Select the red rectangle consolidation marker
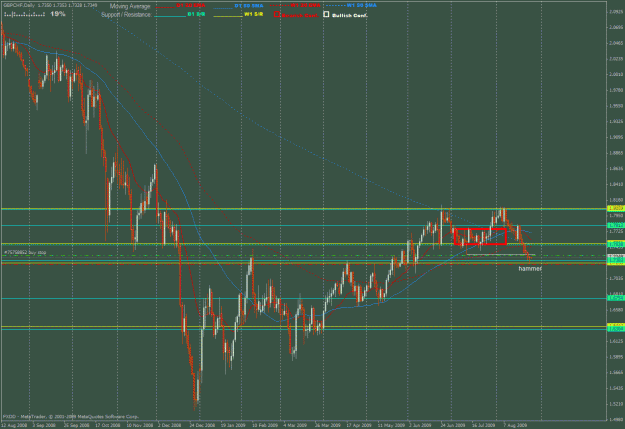Image resolution: width=625 pixels, height=429 pixels. pos(480,236)
